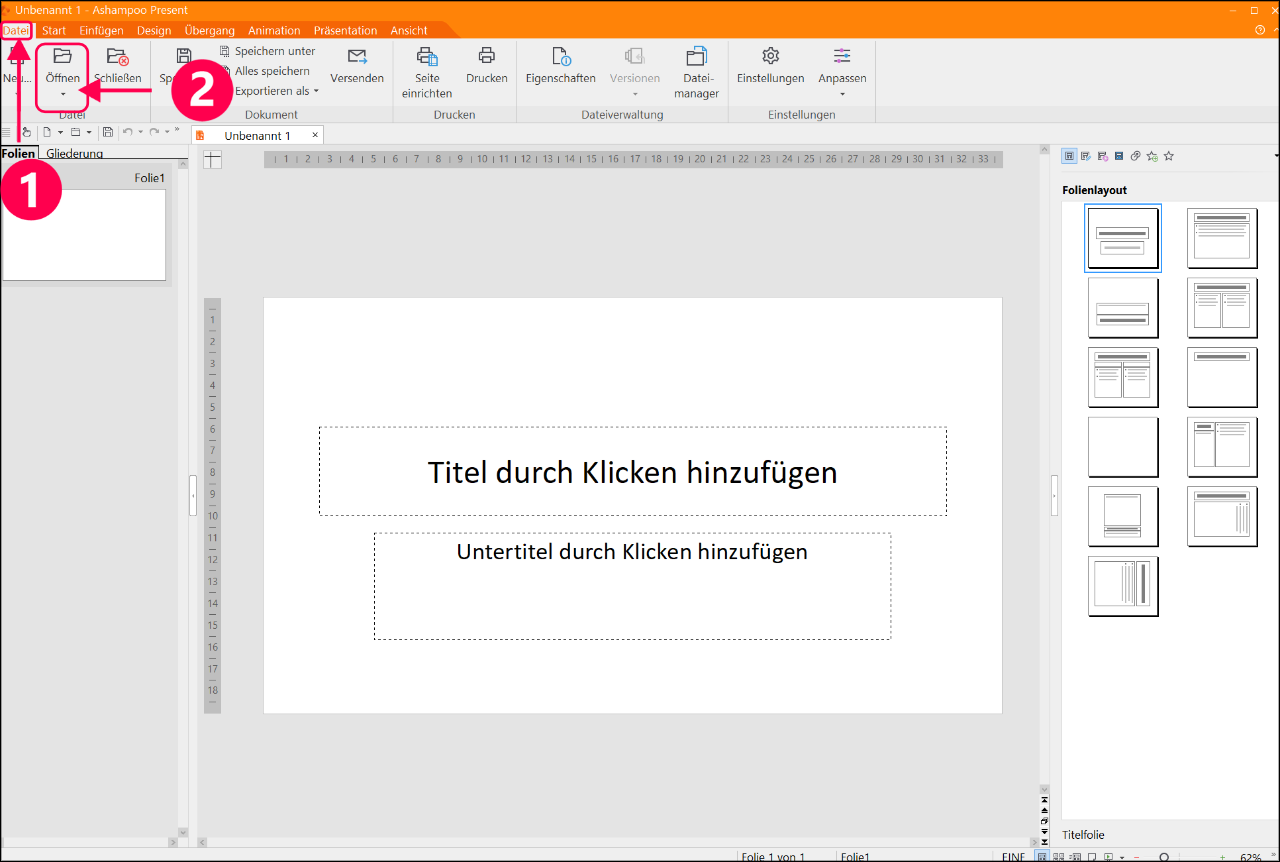Viewport: 1280px width, 862px height.
Task: Expand the Exportieren als dropdown
Action: point(316,91)
